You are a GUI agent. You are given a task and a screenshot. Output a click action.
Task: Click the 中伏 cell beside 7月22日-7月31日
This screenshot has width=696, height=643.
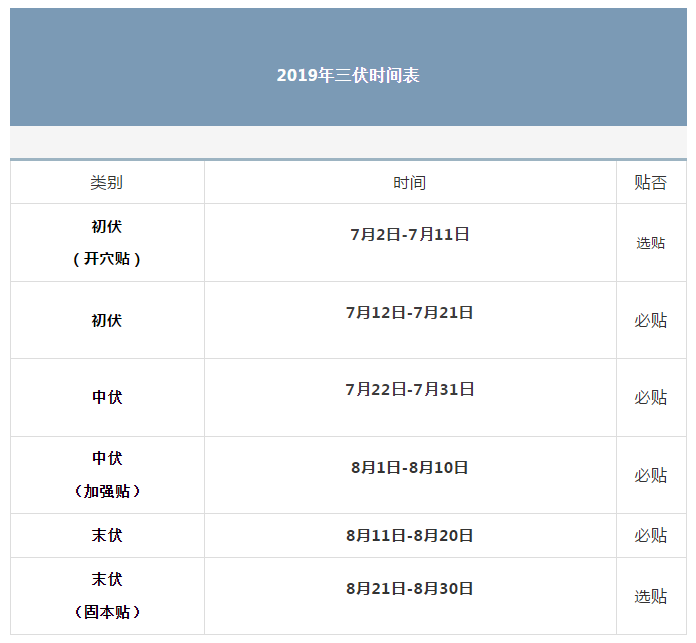click(x=106, y=398)
